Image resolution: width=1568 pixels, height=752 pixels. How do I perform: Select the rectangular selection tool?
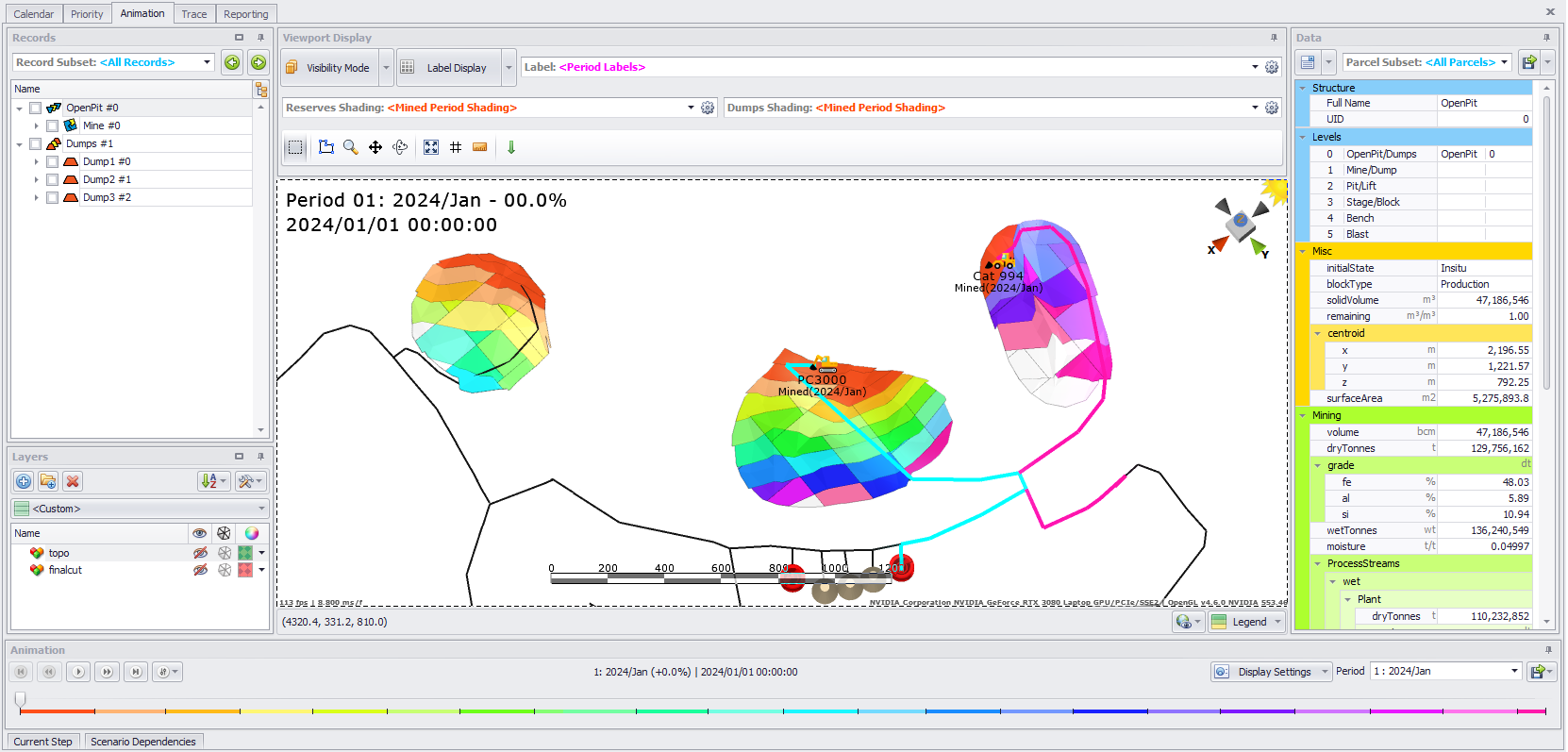295,147
